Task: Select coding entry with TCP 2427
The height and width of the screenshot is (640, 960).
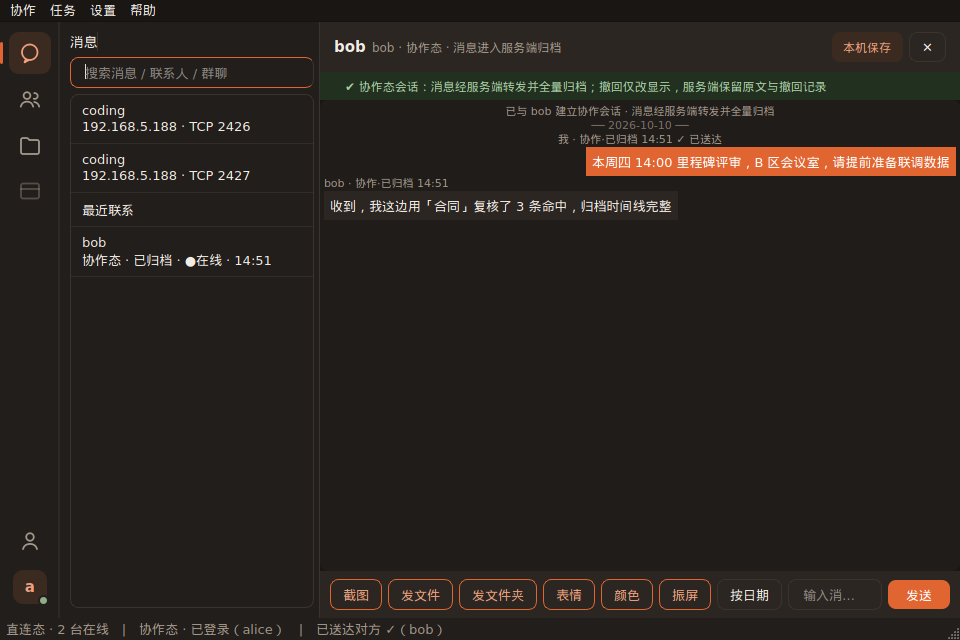Action: pos(192,168)
